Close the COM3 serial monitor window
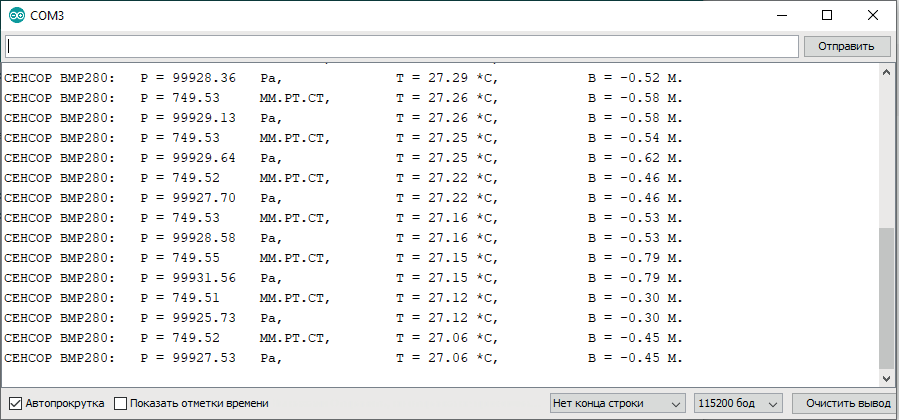The height and width of the screenshot is (420, 899). [873, 15]
